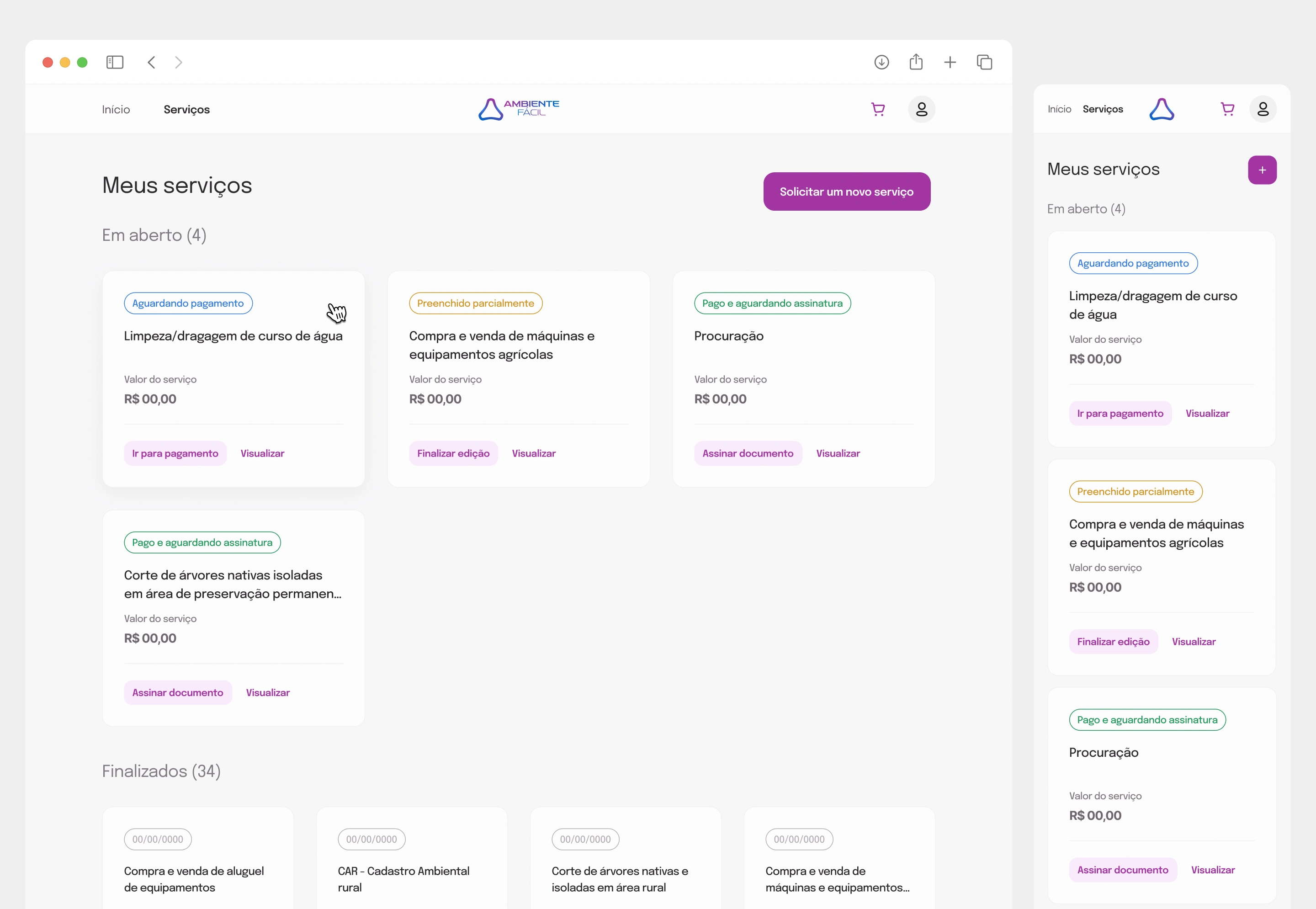
Task: Go to Início in the desktop navigation
Action: pyautogui.click(x=116, y=109)
